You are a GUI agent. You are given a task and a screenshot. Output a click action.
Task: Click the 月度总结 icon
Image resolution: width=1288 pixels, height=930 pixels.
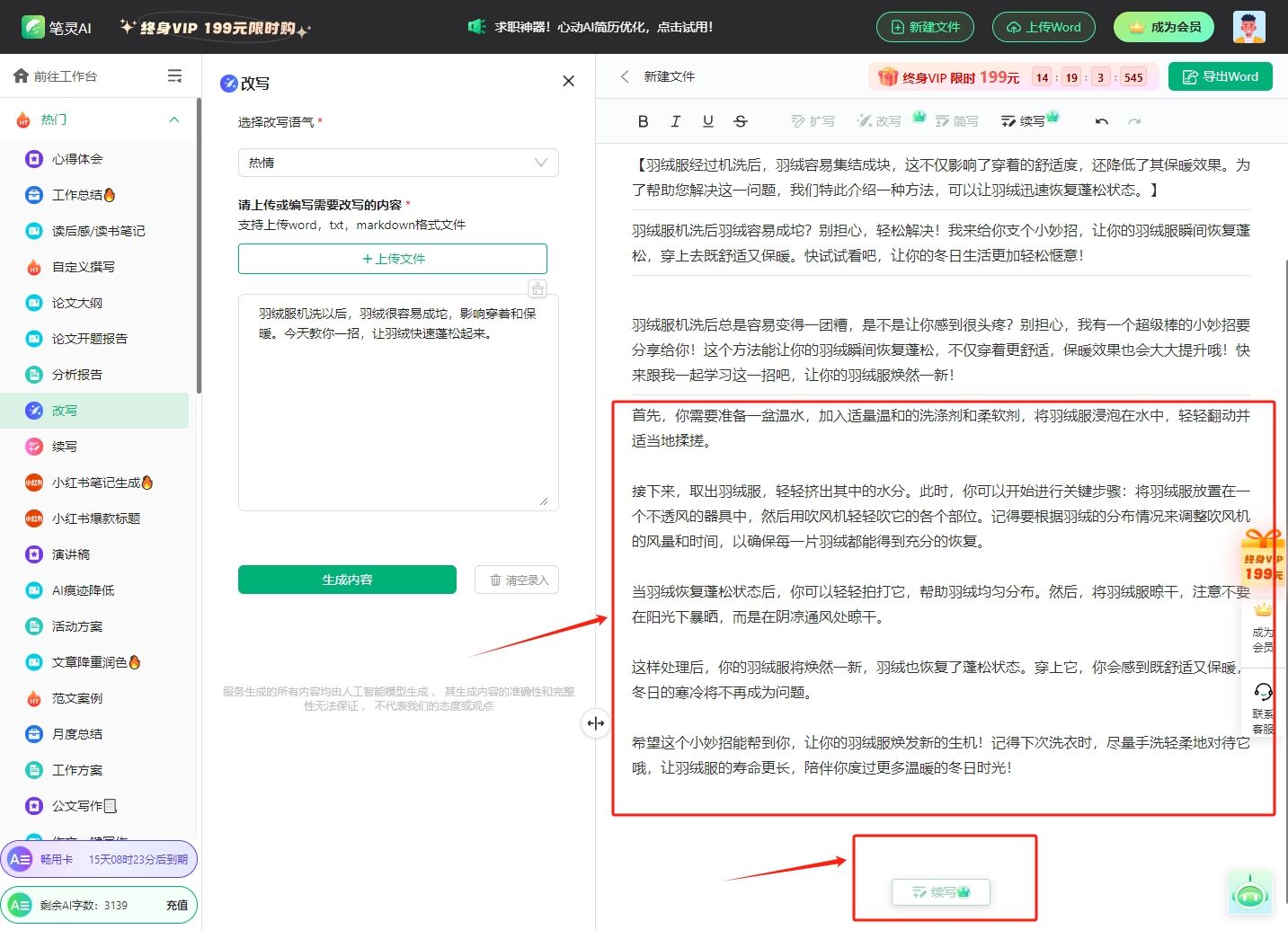pos(34,734)
